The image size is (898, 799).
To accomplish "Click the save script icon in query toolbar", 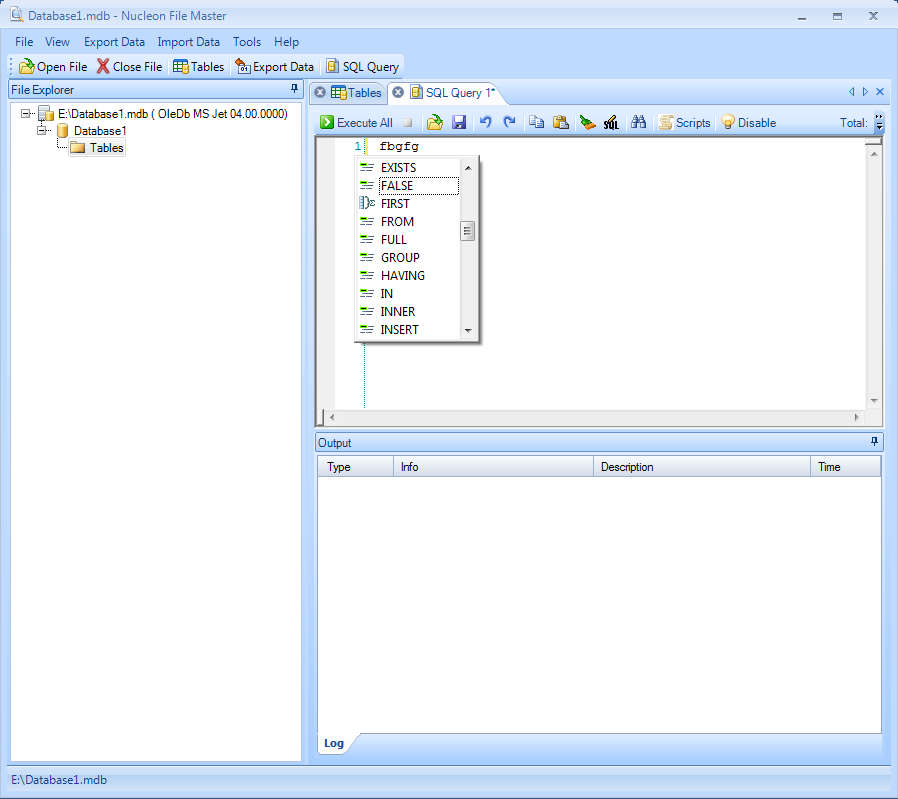I will pos(460,123).
